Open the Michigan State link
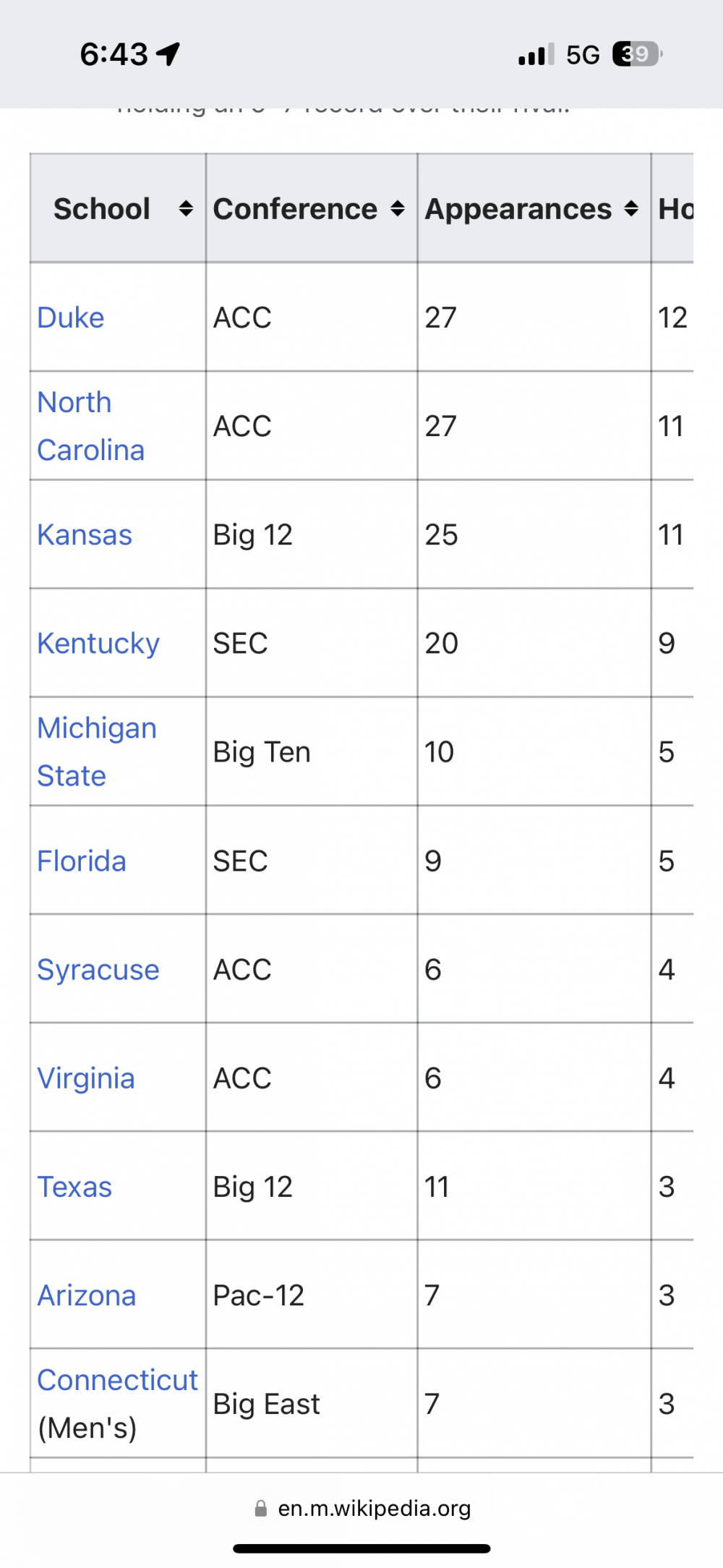 click(x=97, y=751)
